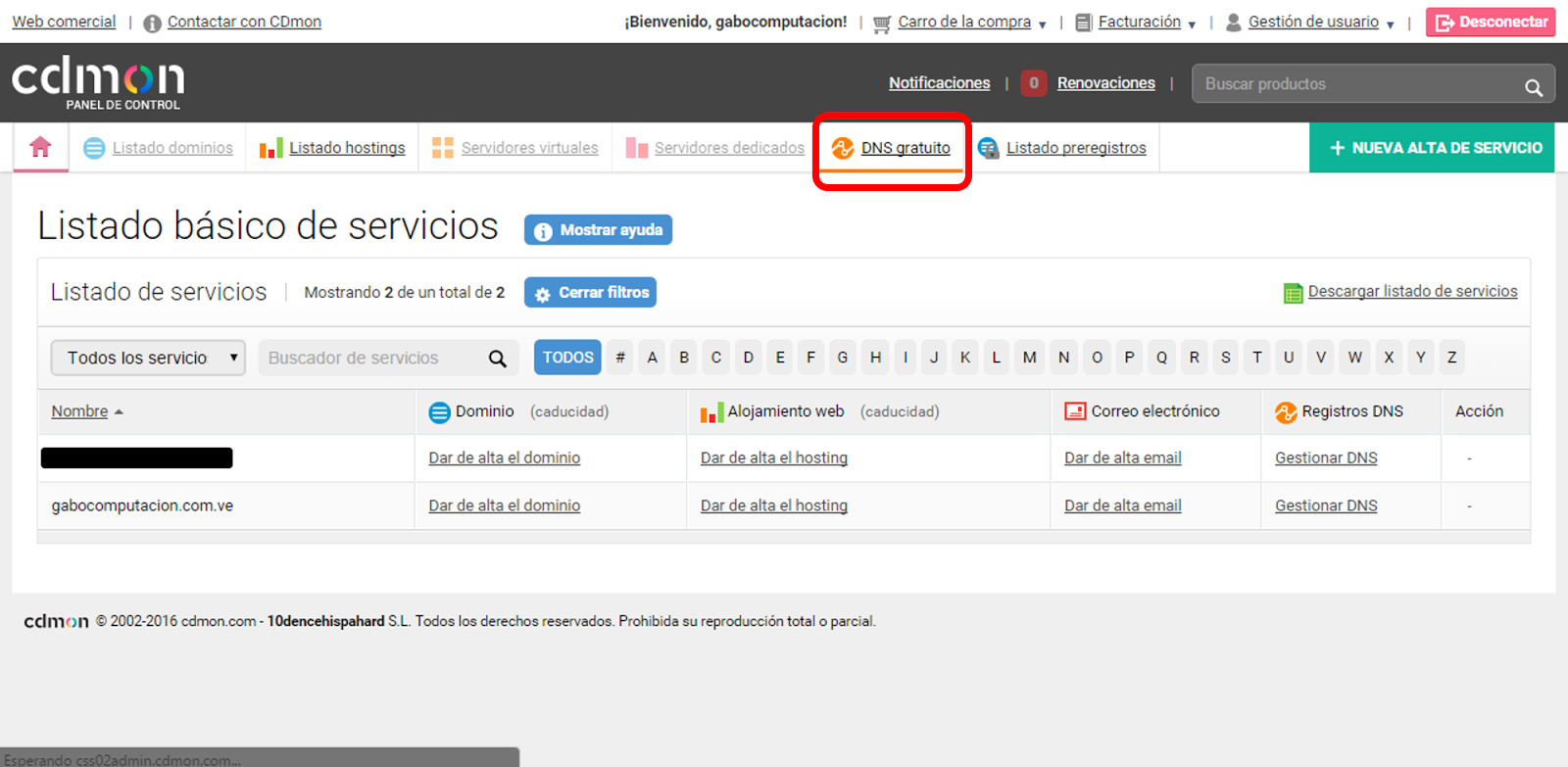Open the Contactar con CDmon link
Viewport: 1568px width, 767px height.
point(244,22)
